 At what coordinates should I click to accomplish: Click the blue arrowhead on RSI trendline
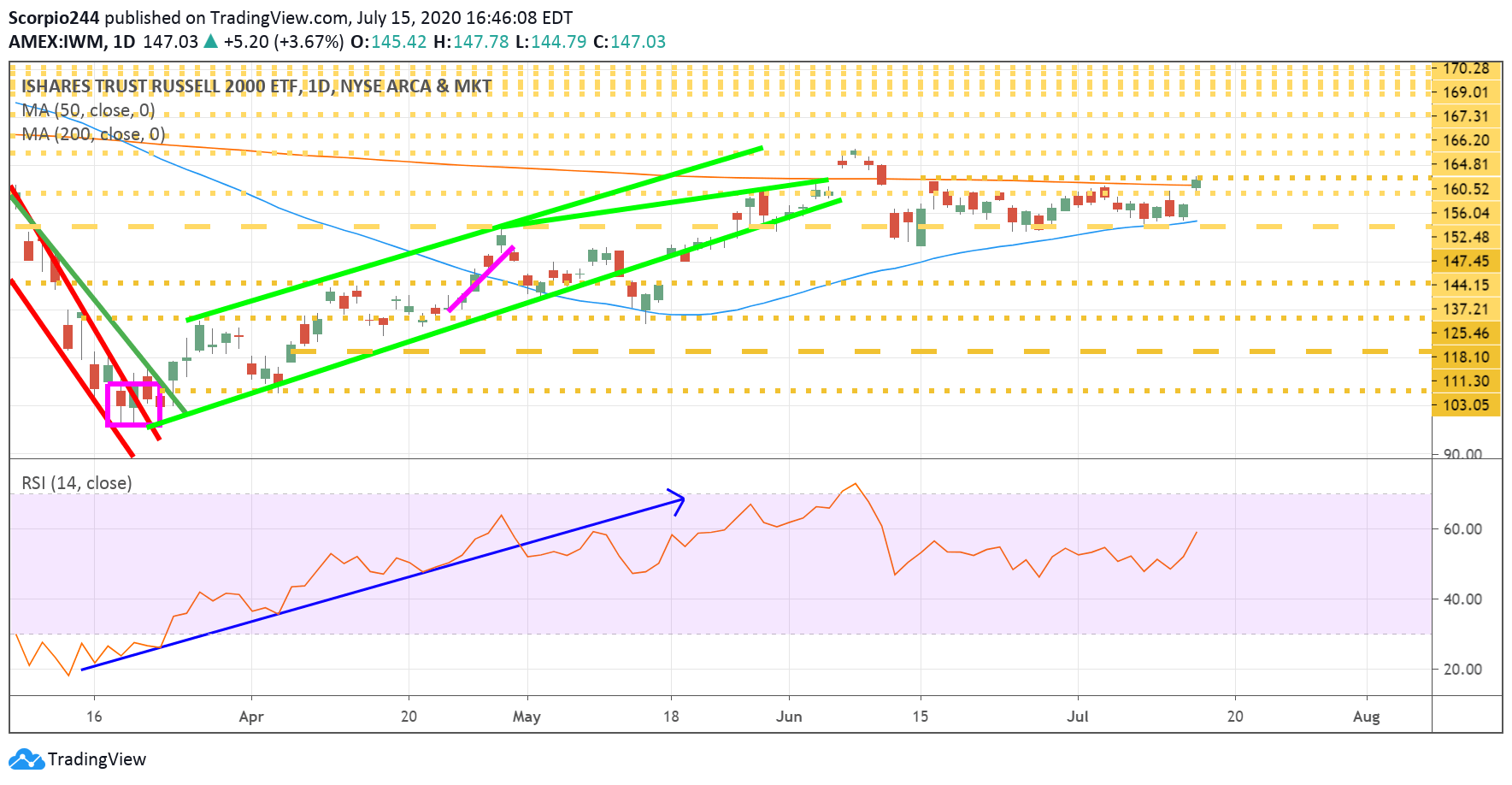(x=676, y=501)
